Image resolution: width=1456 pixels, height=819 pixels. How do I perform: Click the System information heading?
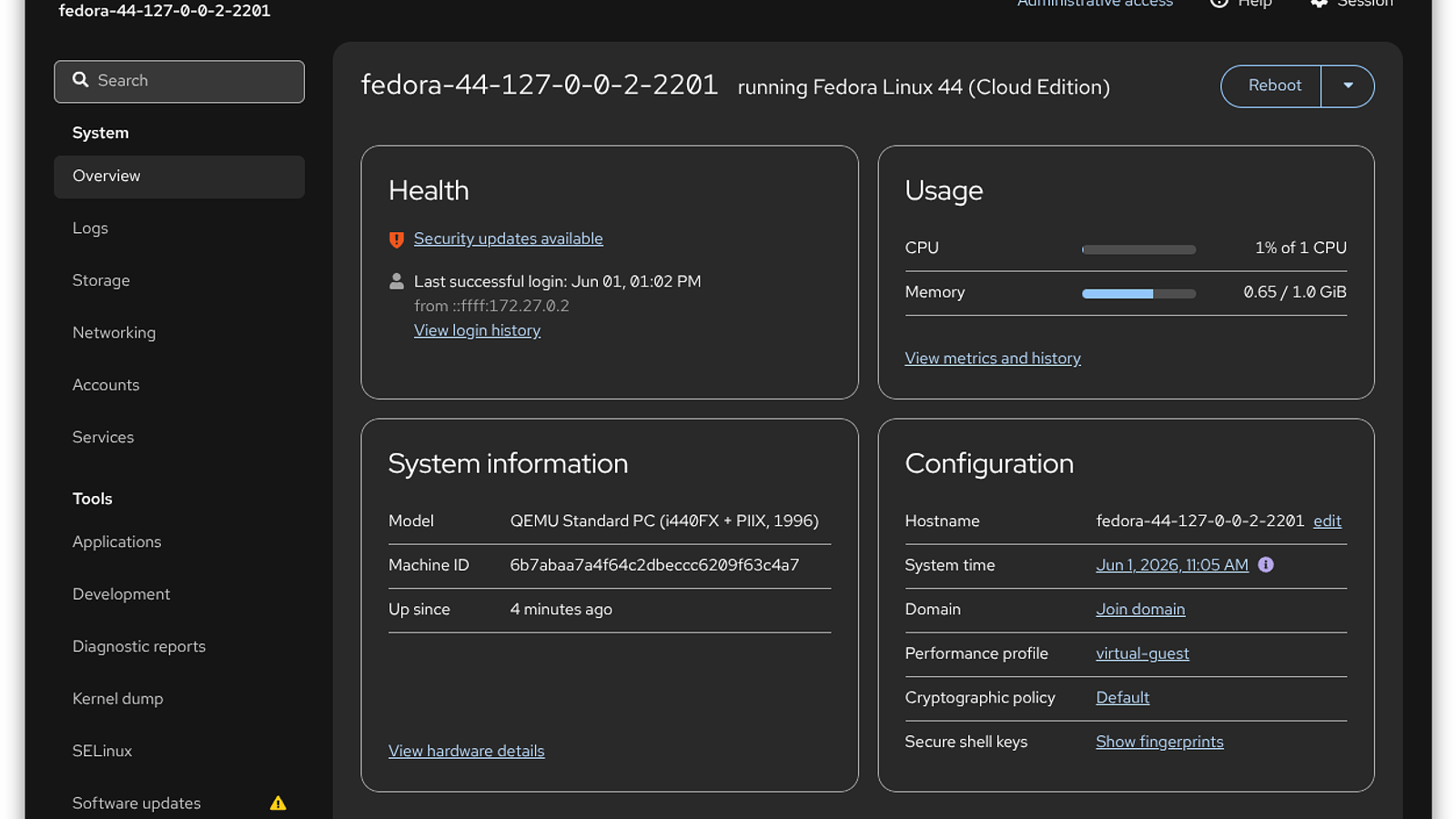pos(508,463)
